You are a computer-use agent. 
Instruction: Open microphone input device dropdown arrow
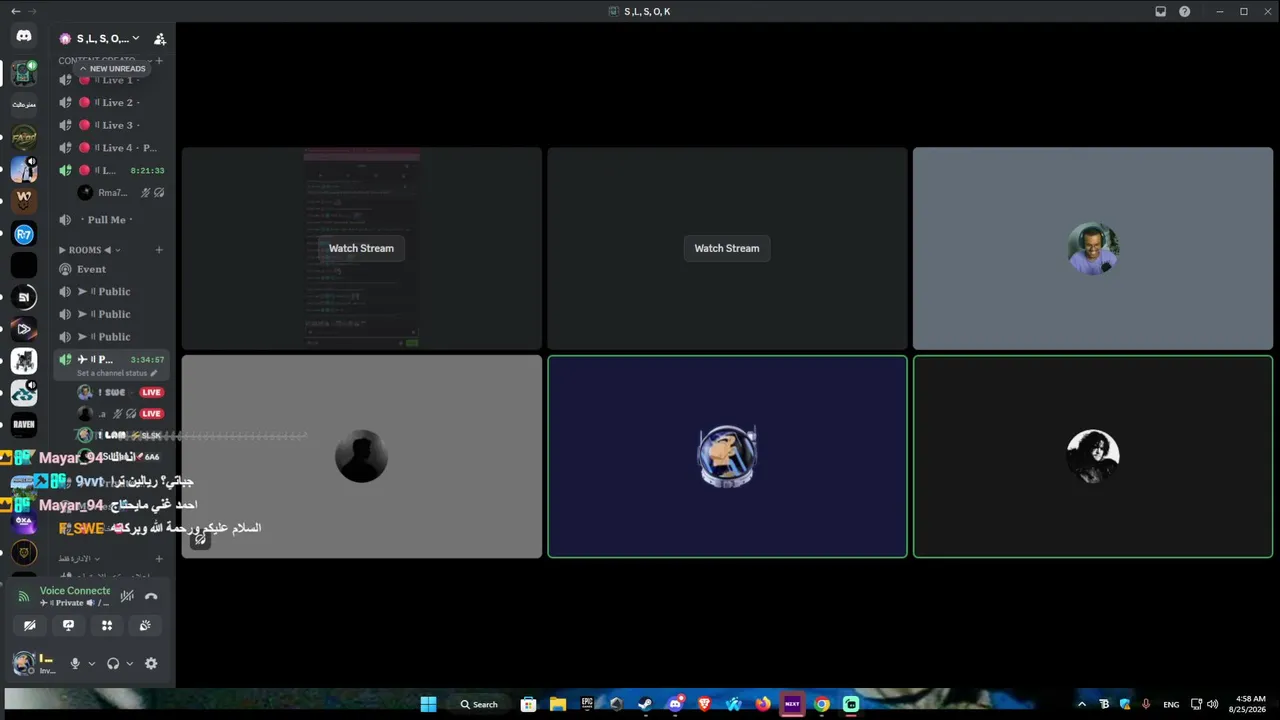pyautogui.click(x=92, y=663)
